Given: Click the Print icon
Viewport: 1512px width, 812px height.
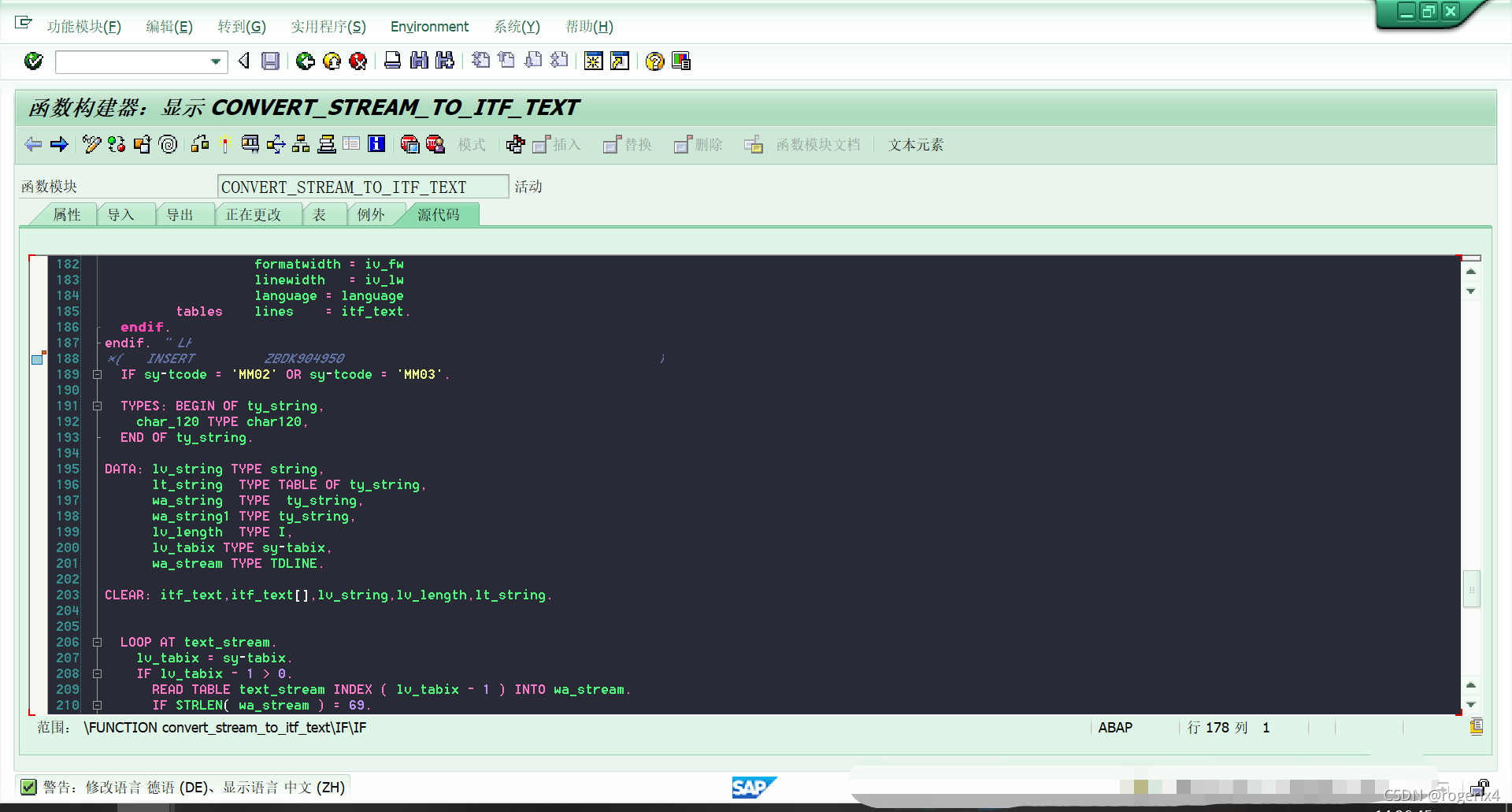Looking at the screenshot, I should pyautogui.click(x=392, y=61).
